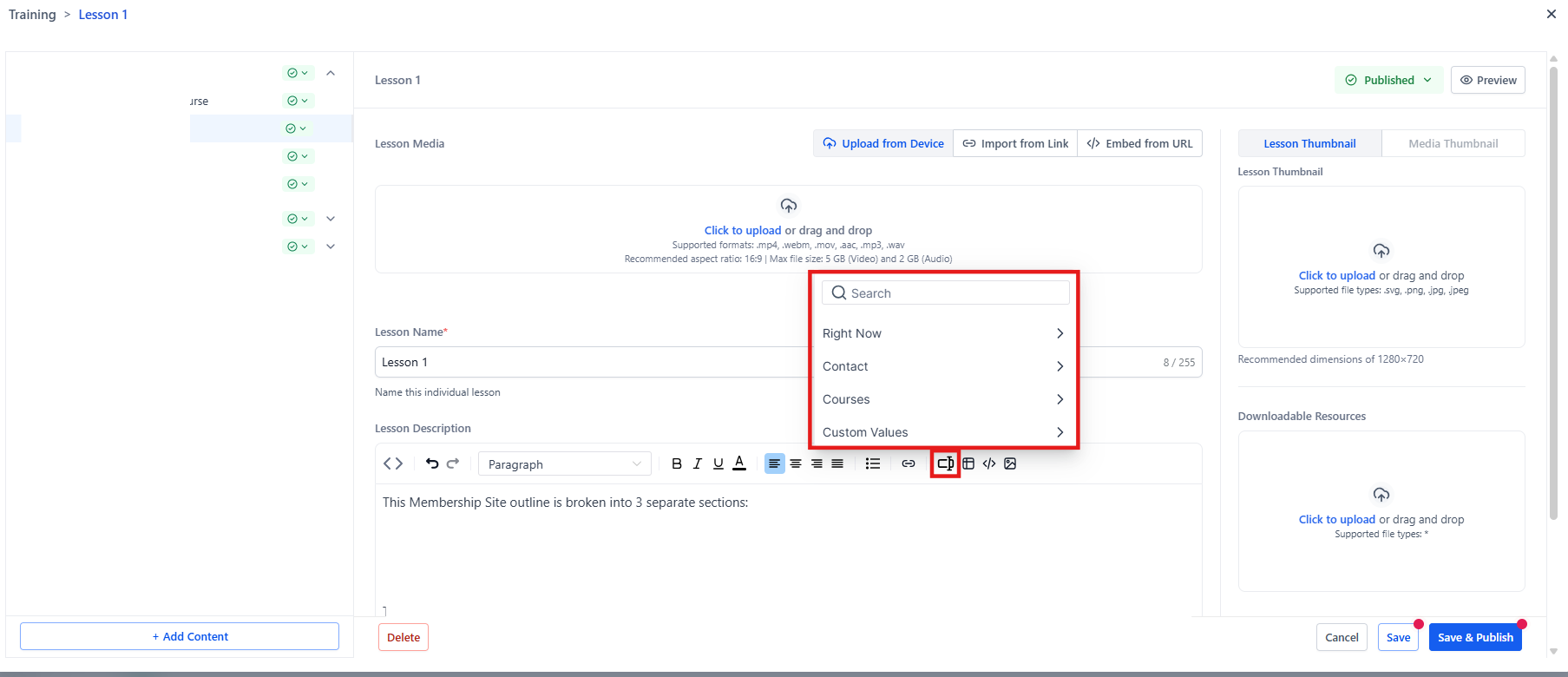
Task: Apply italic formatting in the description editor
Action: pos(698,464)
